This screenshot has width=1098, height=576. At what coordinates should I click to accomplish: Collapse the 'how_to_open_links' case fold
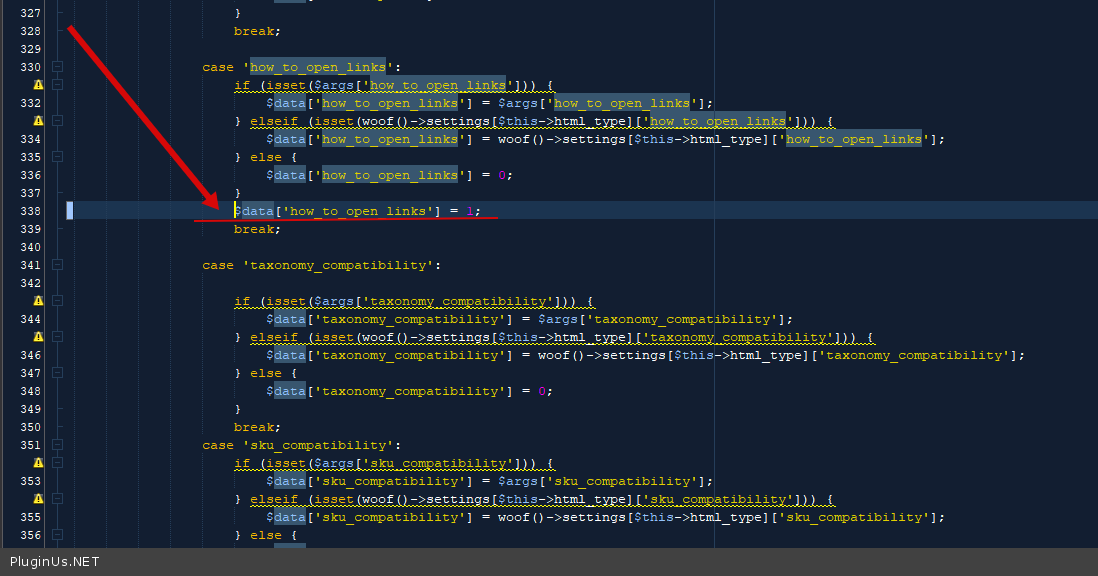(58, 67)
